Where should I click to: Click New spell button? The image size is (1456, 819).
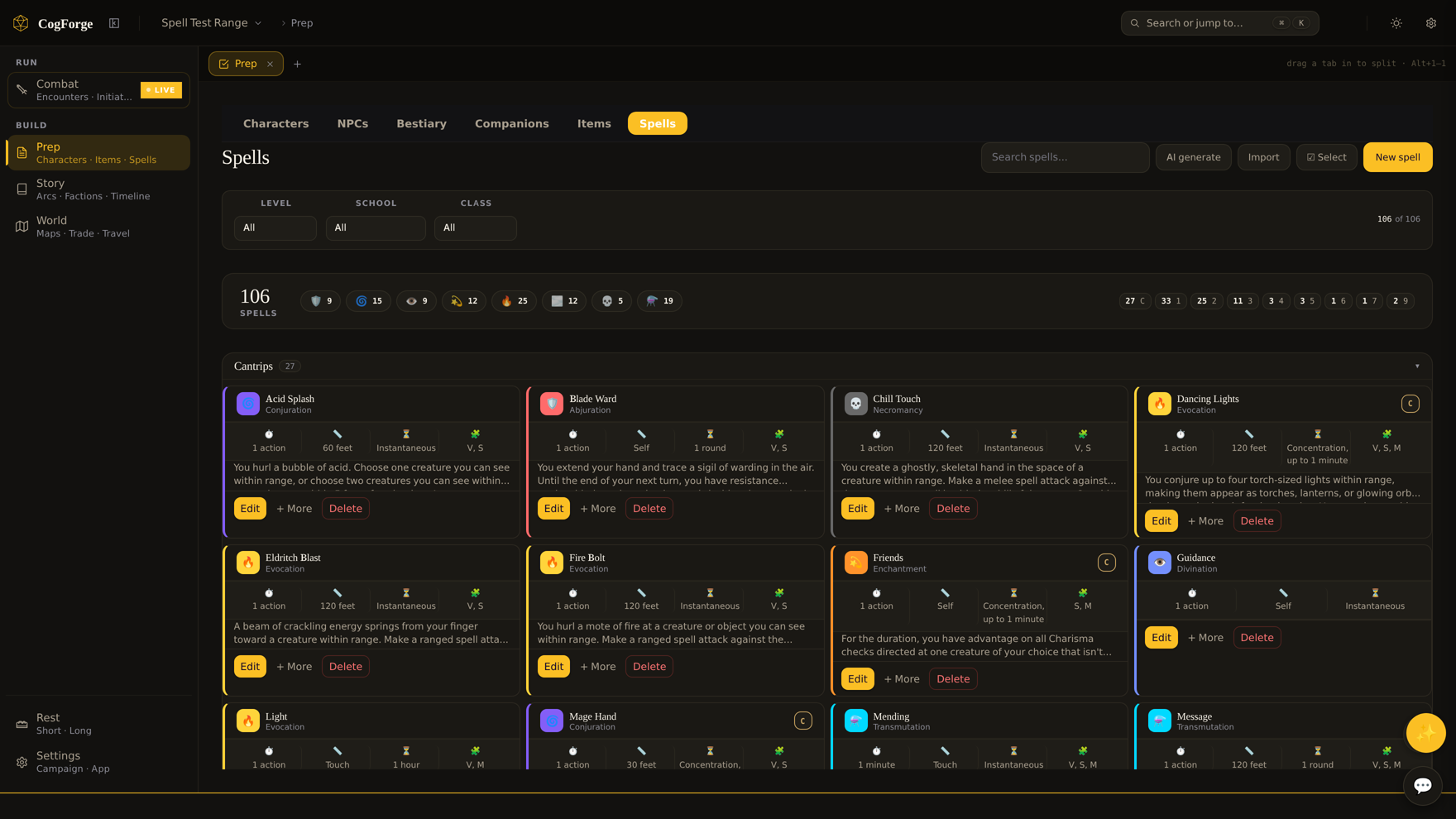click(x=1397, y=157)
